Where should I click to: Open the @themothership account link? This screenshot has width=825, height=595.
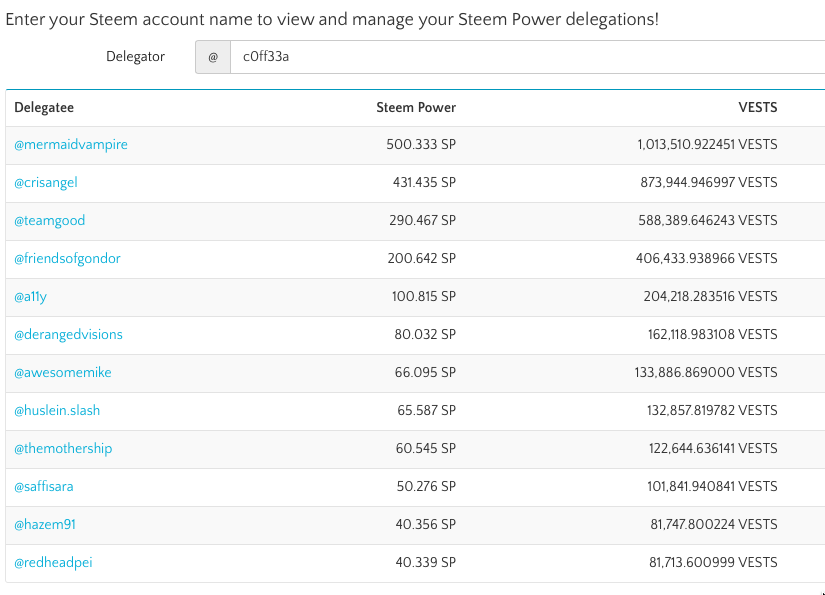coord(63,449)
